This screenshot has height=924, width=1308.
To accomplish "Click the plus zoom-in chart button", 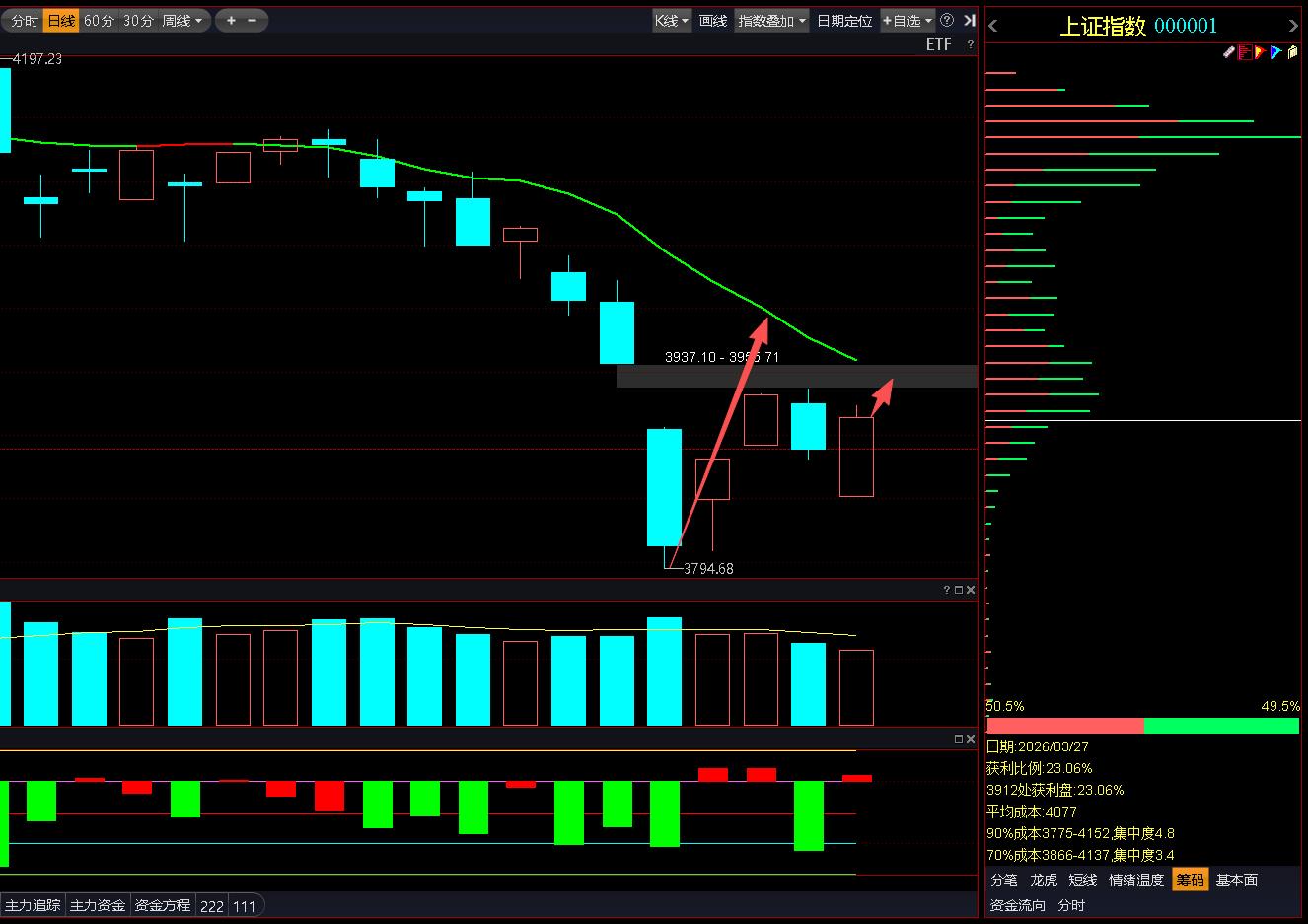I will 231,20.
